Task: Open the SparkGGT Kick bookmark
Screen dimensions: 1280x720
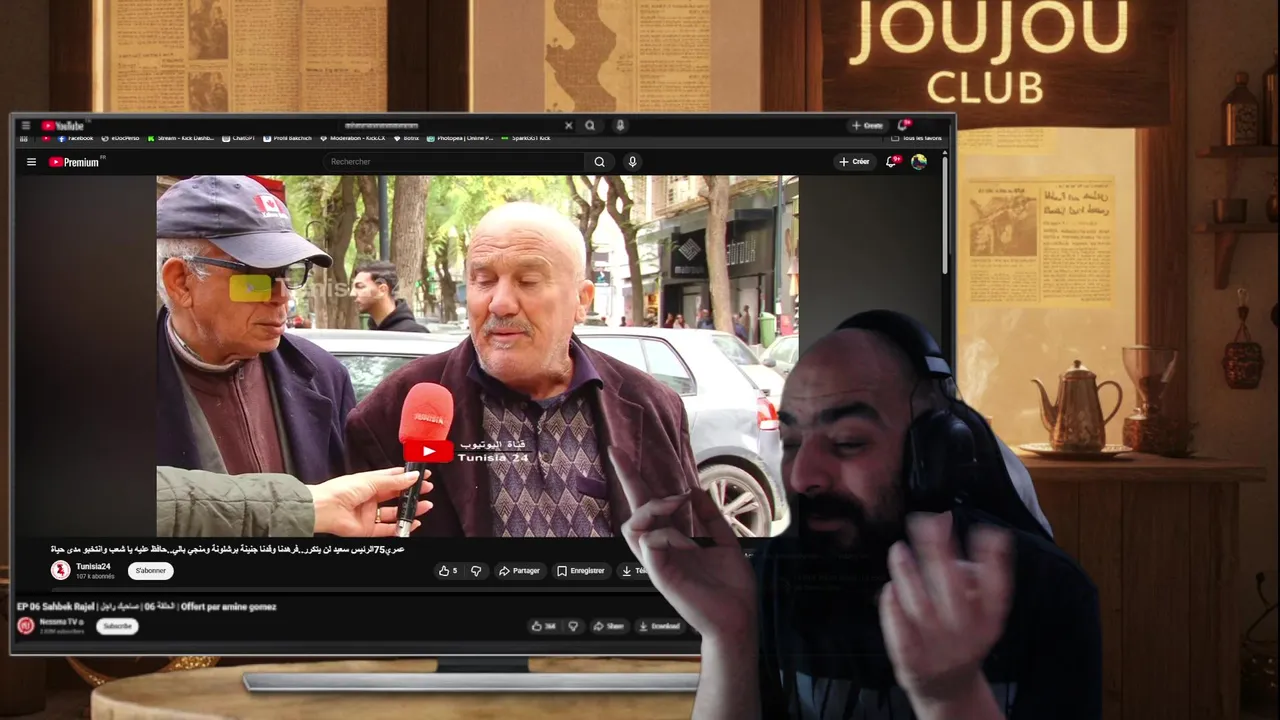Action: coord(526,138)
